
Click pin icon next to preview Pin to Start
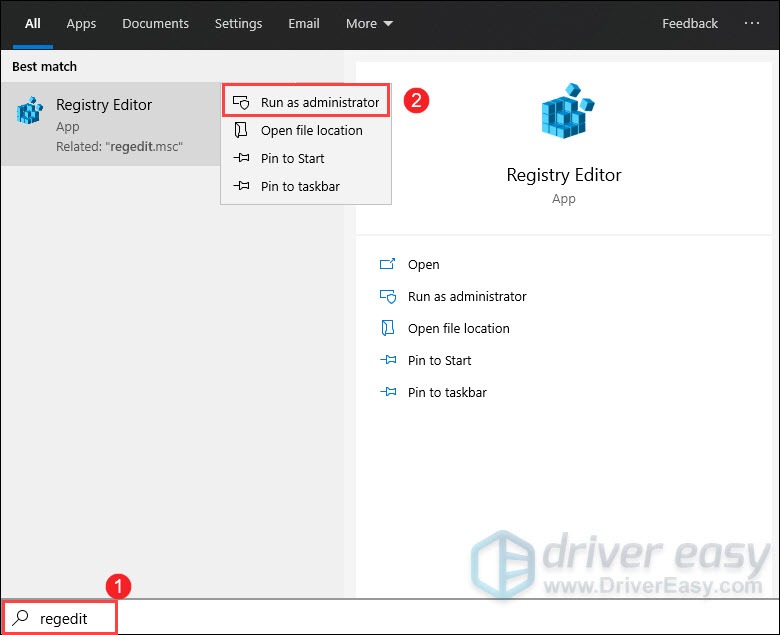coord(388,360)
